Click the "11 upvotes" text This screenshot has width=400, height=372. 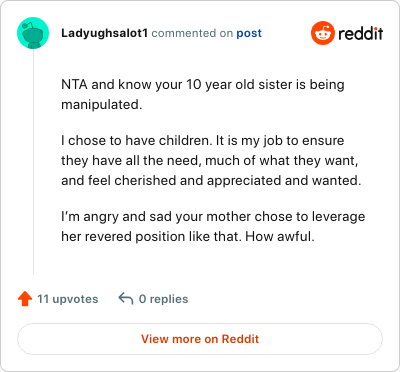[68, 299]
